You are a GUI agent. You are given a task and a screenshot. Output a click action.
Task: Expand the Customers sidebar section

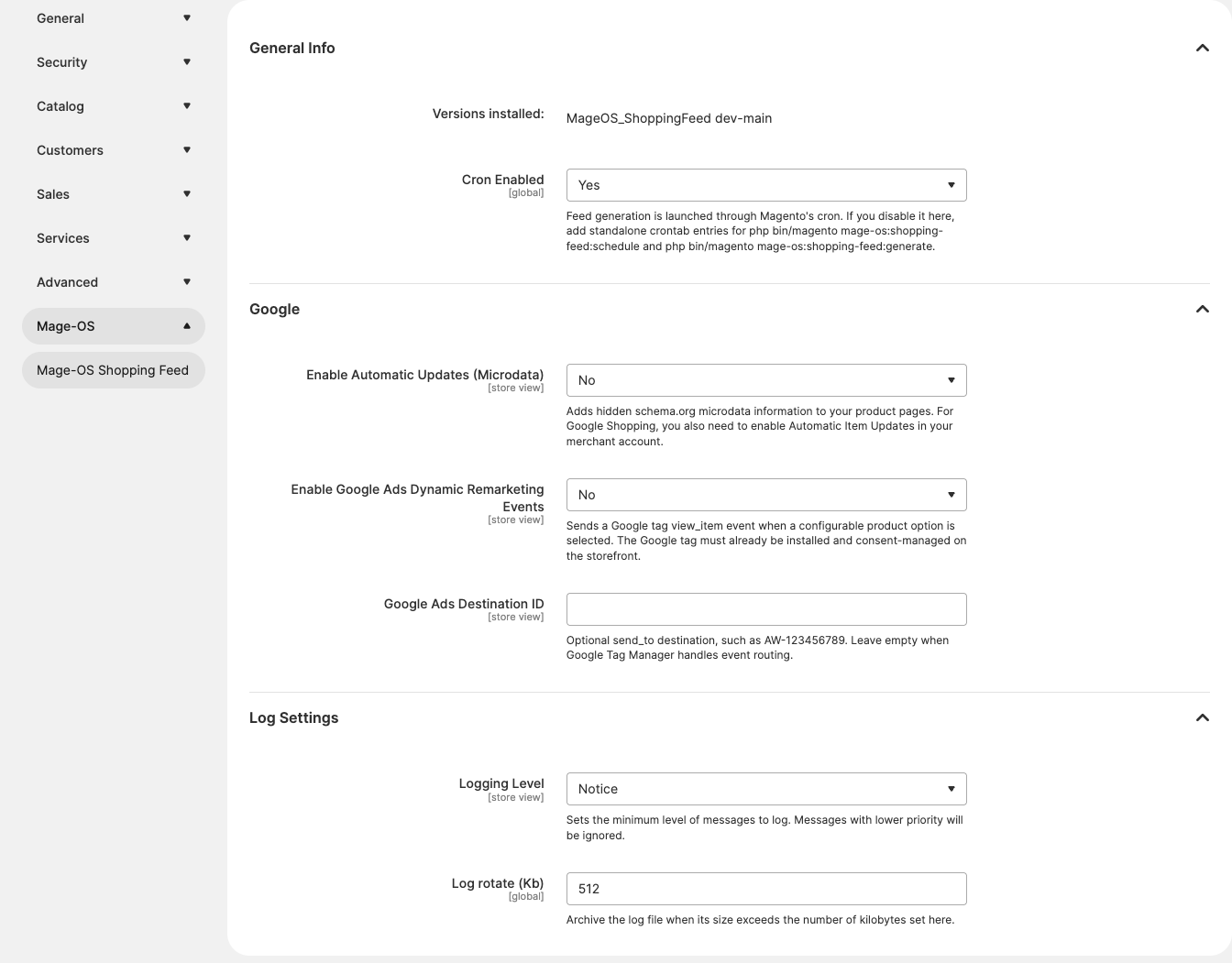pyautogui.click(x=113, y=150)
